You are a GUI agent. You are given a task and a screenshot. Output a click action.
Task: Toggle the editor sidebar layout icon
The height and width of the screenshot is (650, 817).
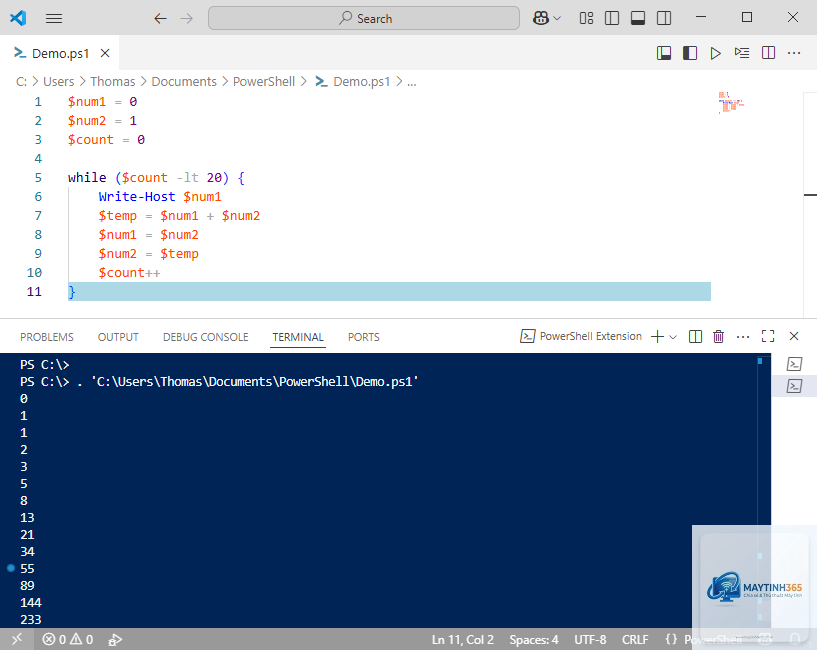(x=690, y=53)
